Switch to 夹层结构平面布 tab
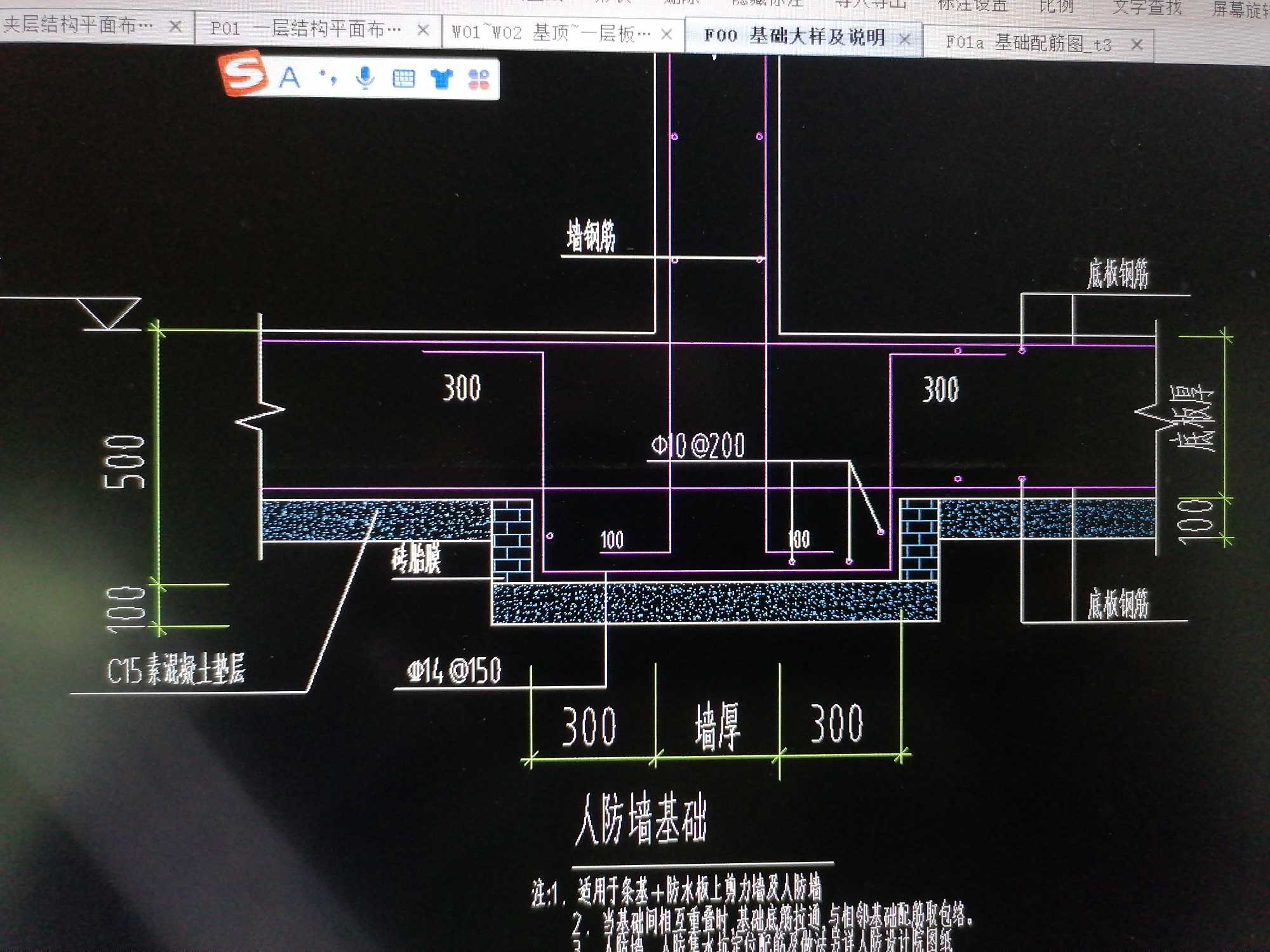The image size is (1270, 952). [x=77, y=25]
